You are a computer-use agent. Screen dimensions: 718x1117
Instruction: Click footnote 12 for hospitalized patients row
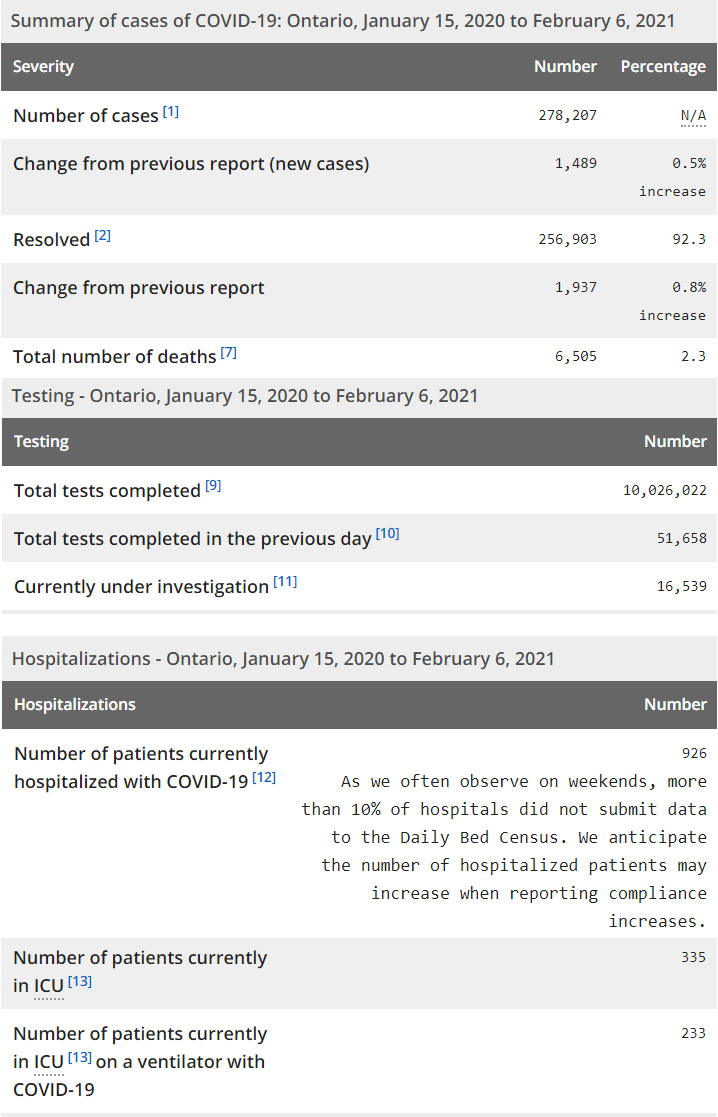coord(264,777)
